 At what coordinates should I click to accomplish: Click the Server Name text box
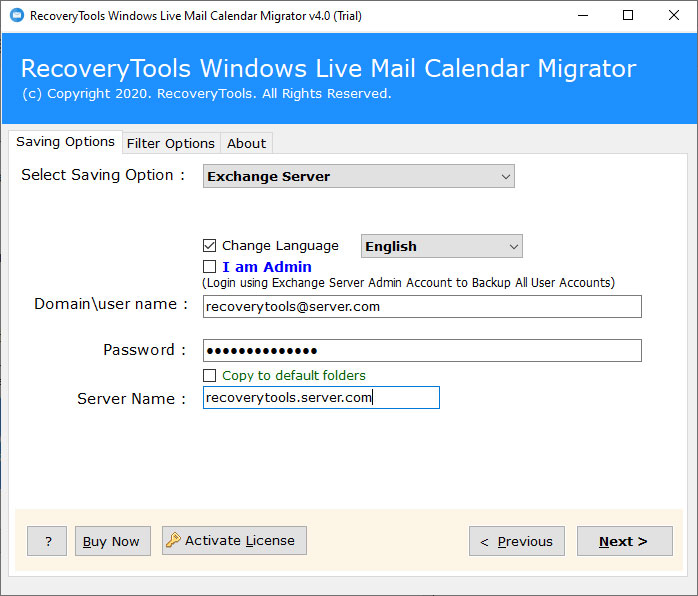click(321, 397)
